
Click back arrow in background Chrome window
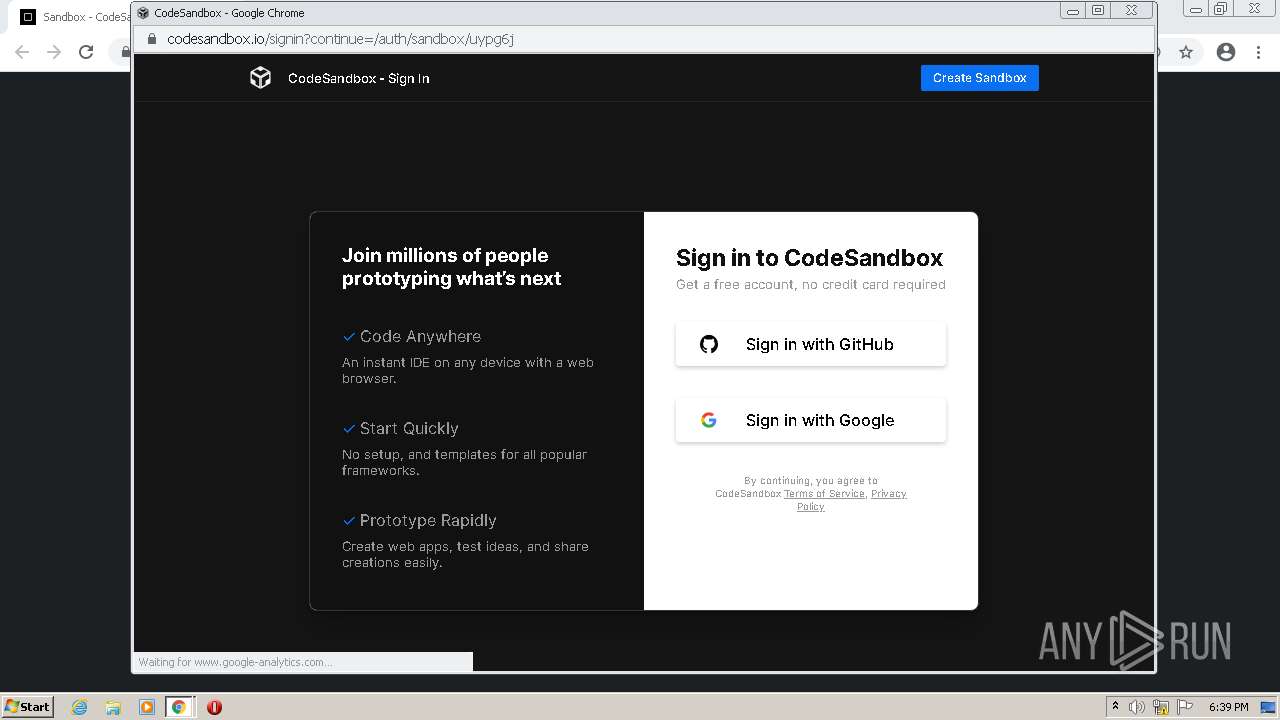22,52
